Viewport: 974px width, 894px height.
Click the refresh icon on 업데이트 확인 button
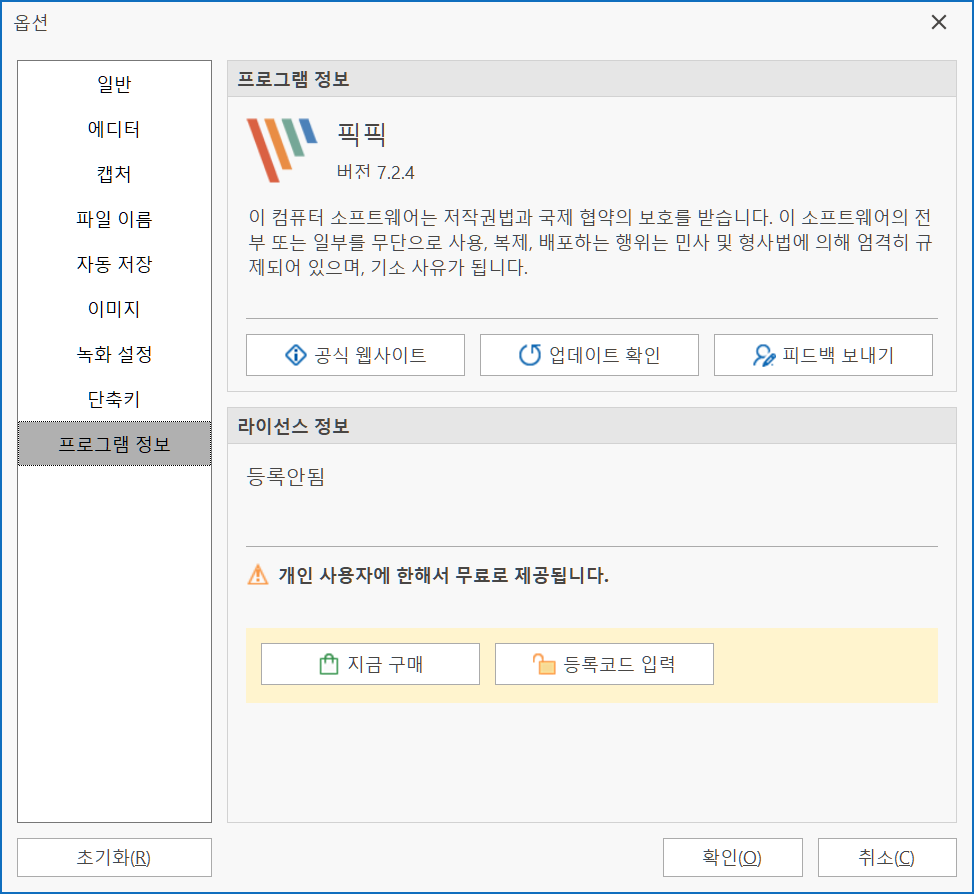click(x=530, y=355)
